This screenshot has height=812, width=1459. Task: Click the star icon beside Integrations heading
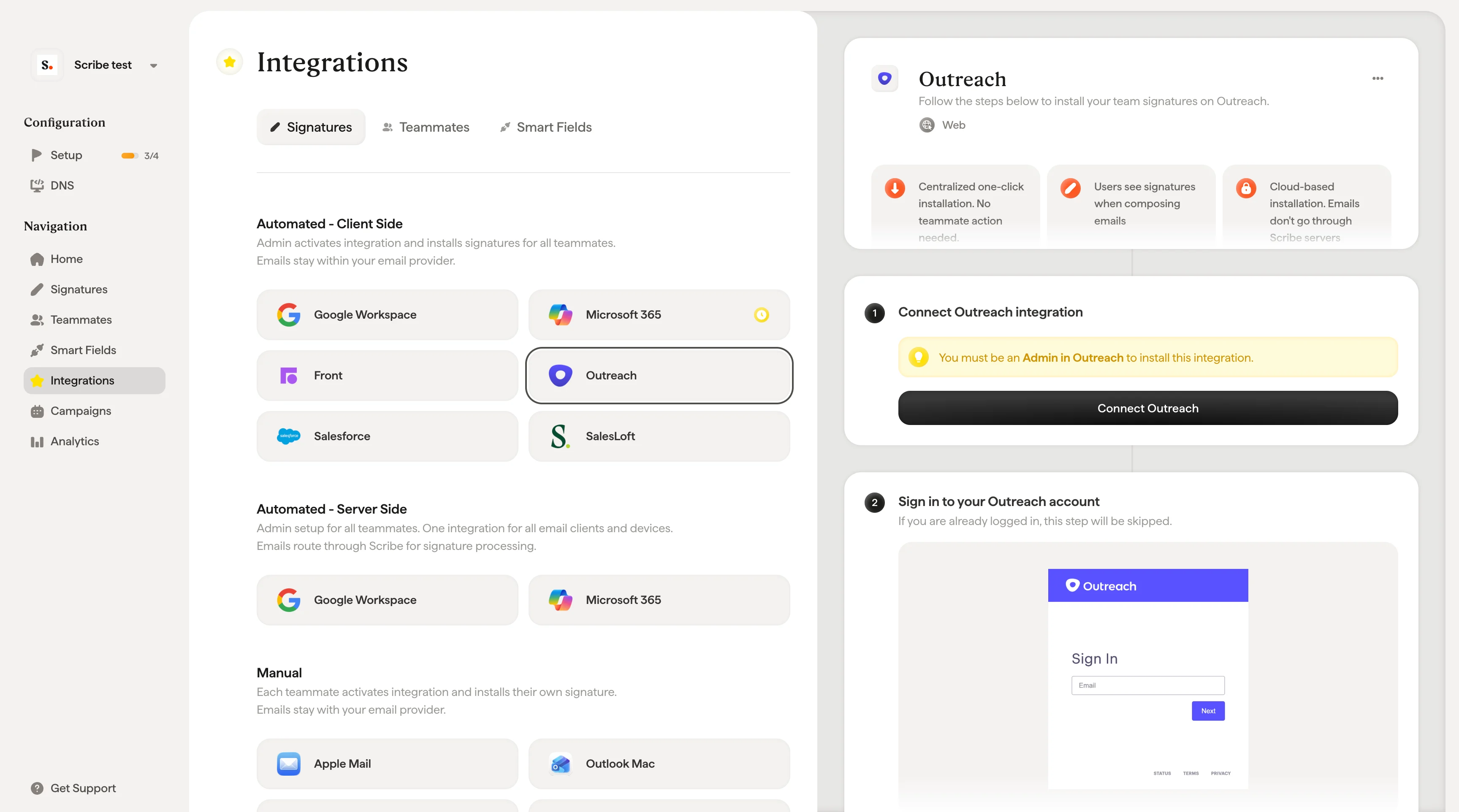(x=229, y=62)
